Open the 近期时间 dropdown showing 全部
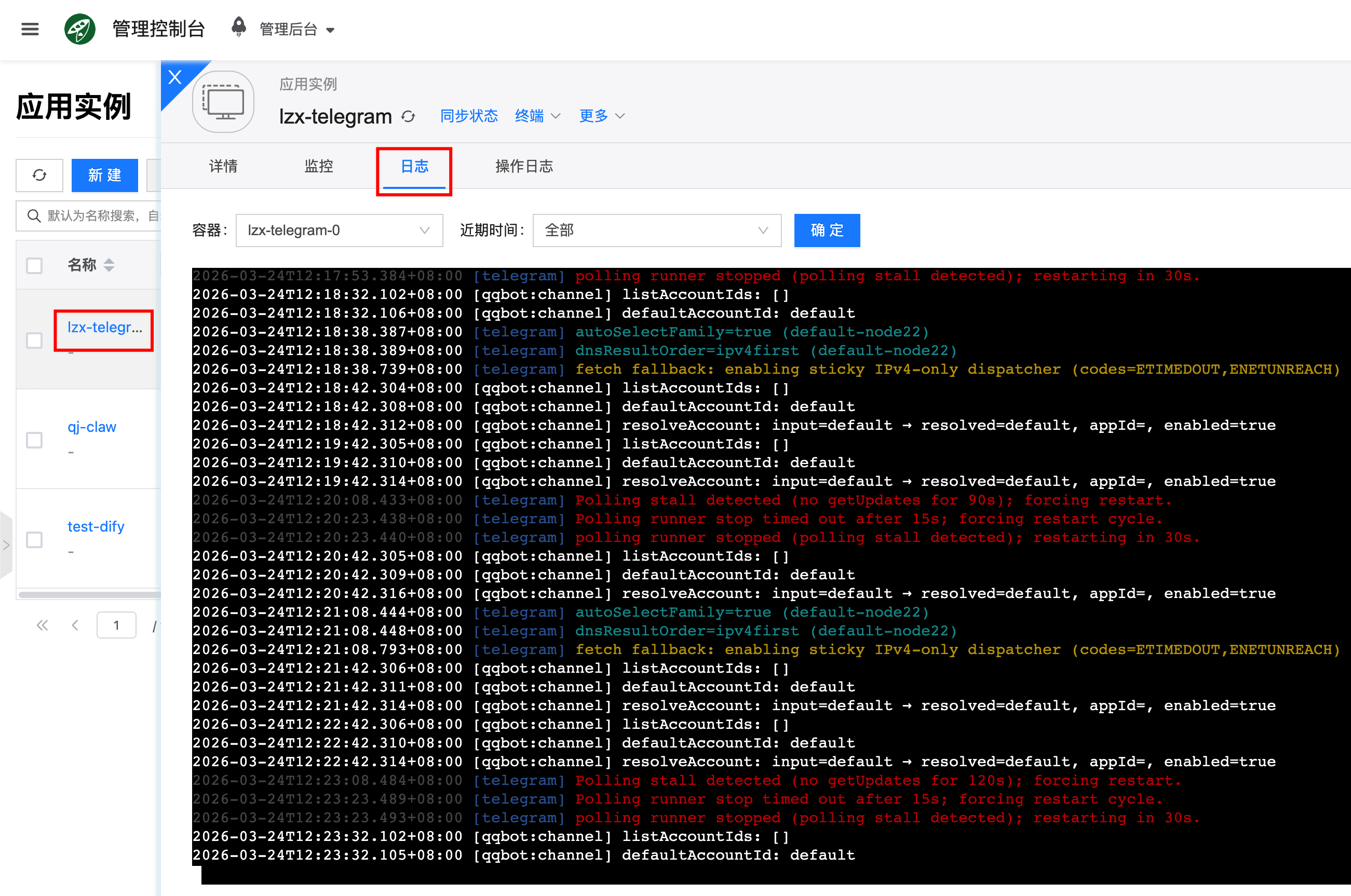This screenshot has height=896, width=1351. click(x=656, y=230)
